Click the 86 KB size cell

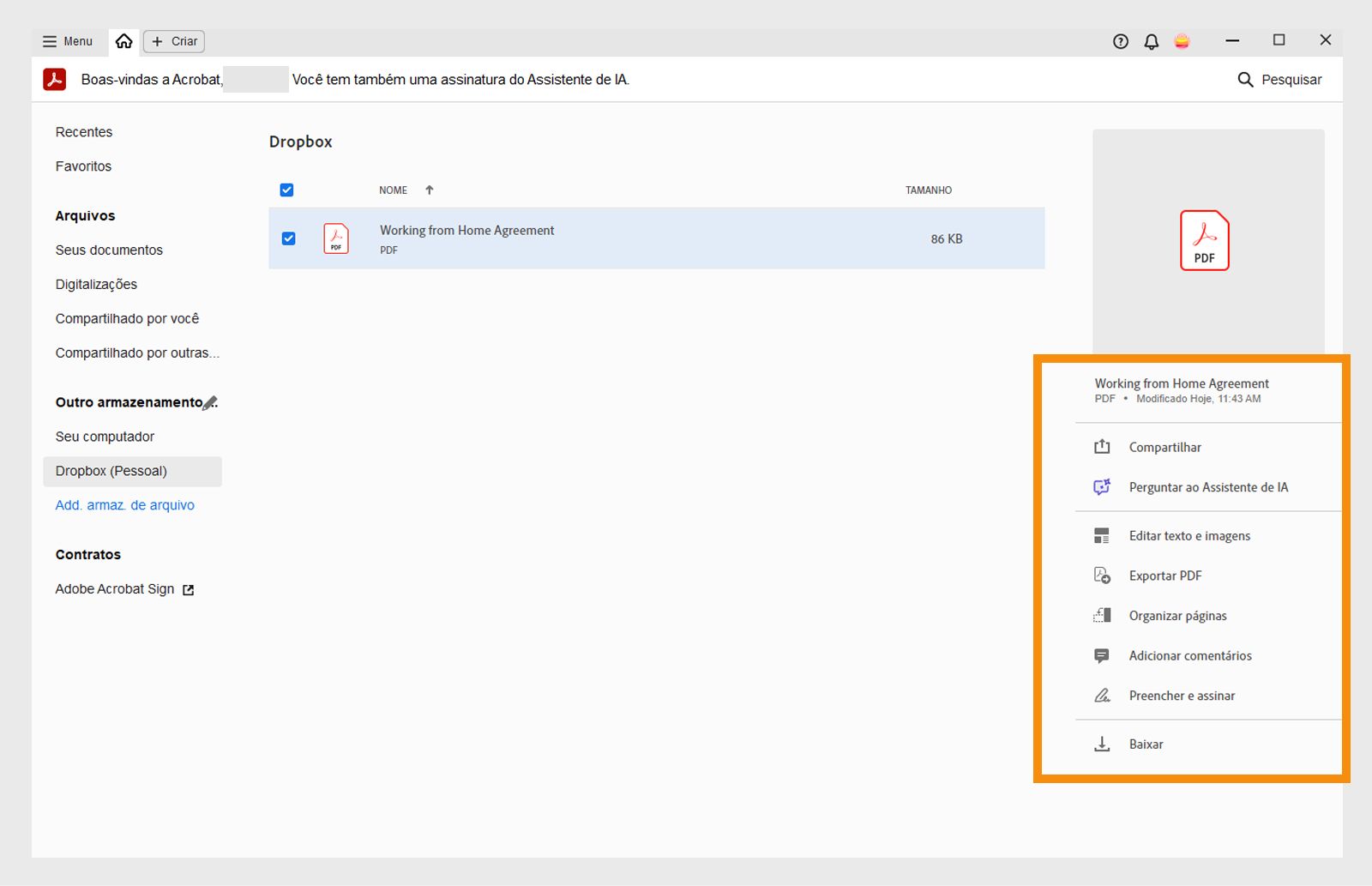click(947, 239)
